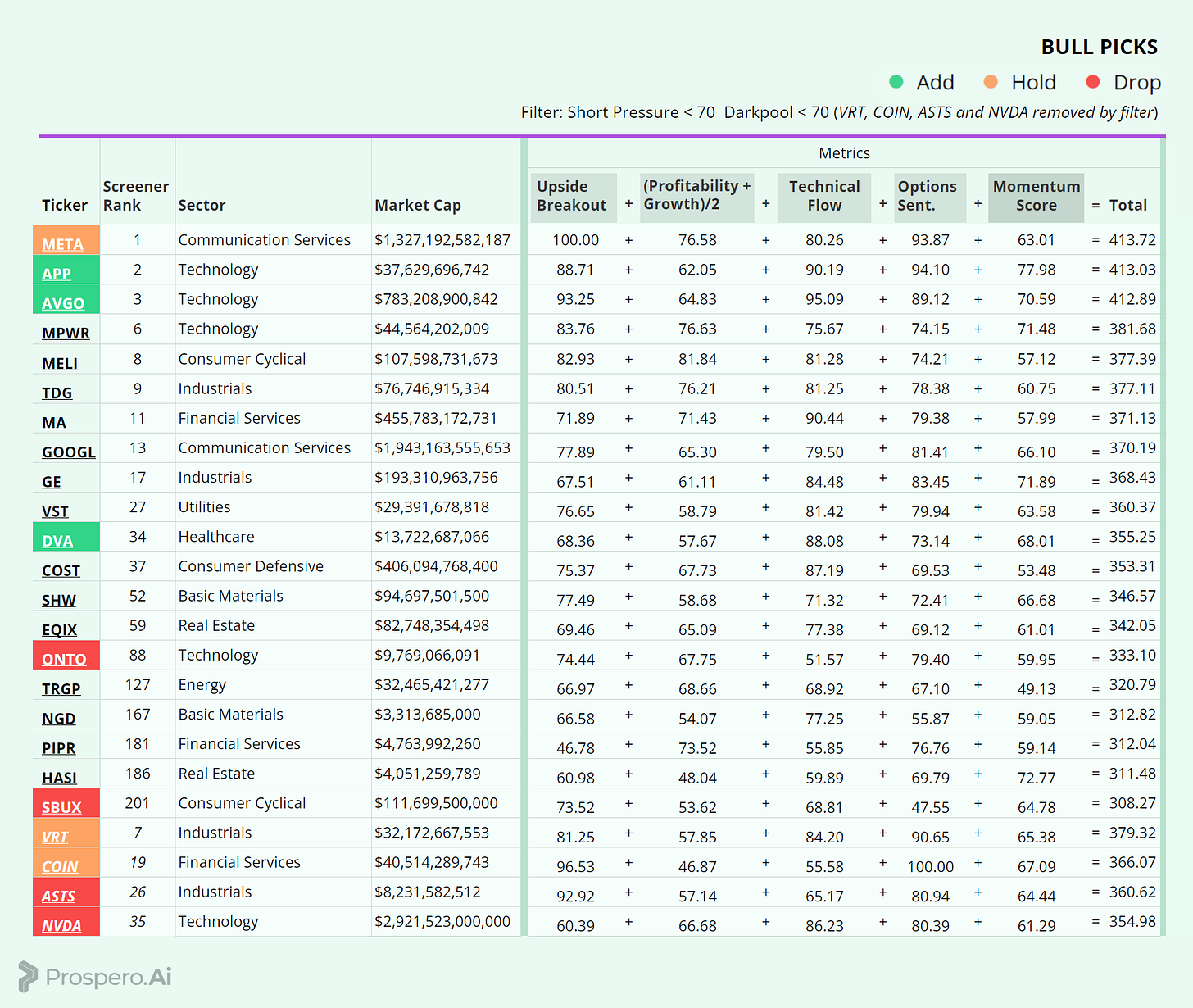
Task: Click the filter description text line
Action: click(840, 112)
